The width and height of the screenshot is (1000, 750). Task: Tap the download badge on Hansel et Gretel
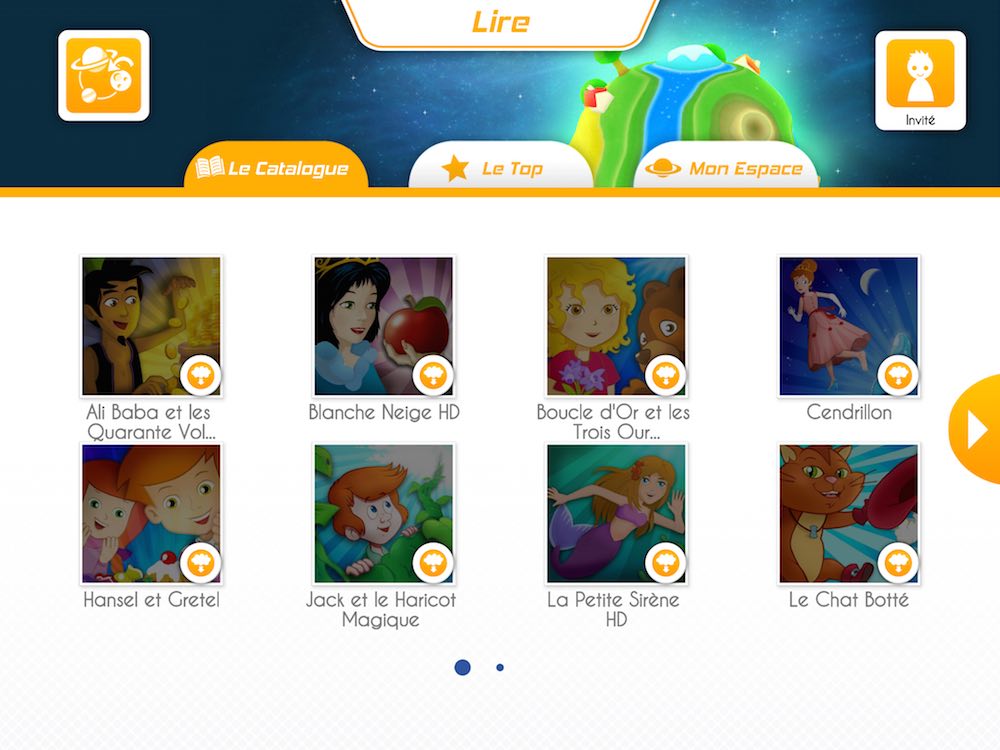click(x=200, y=562)
